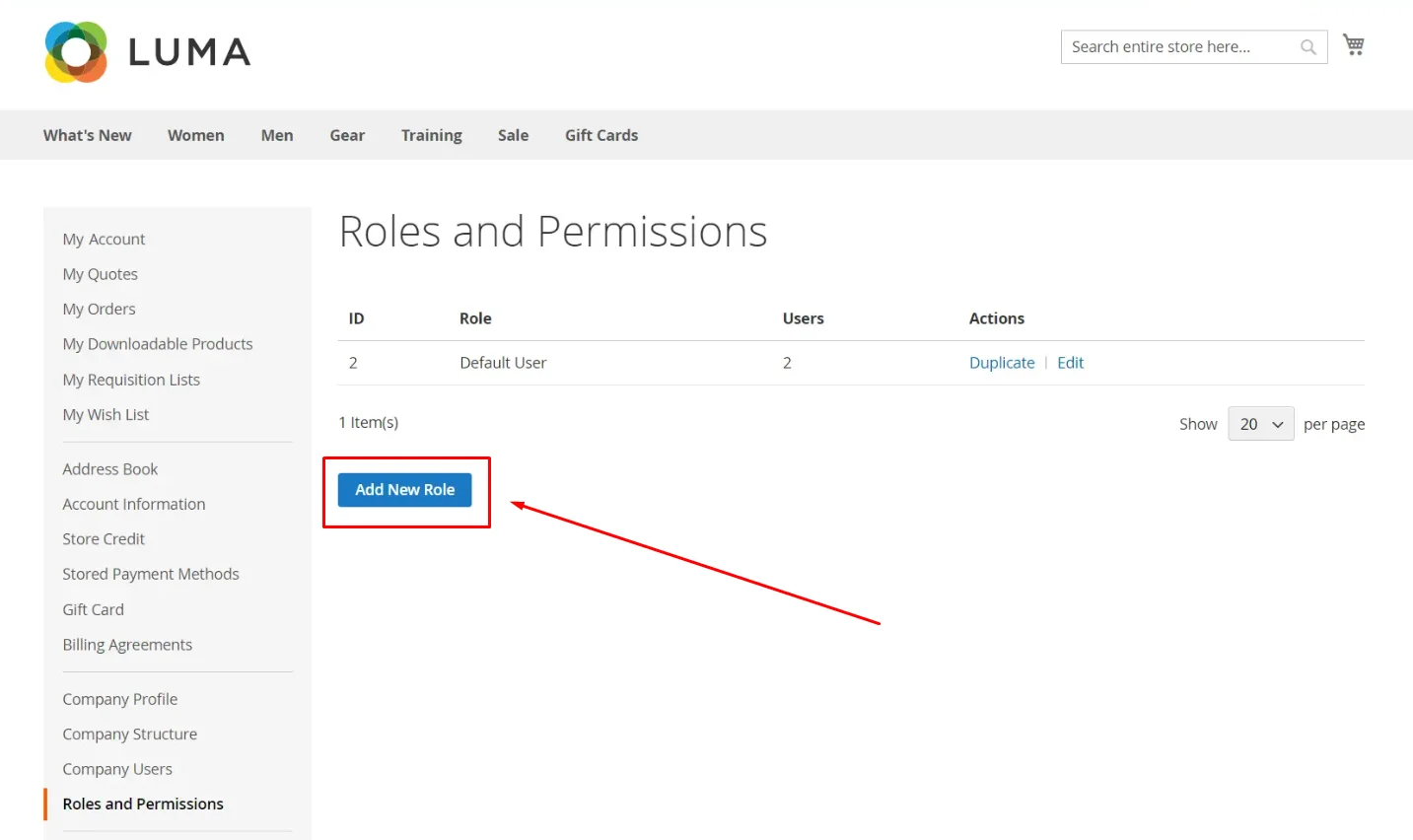
Task: Edit the Default User role
Action: click(1070, 362)
